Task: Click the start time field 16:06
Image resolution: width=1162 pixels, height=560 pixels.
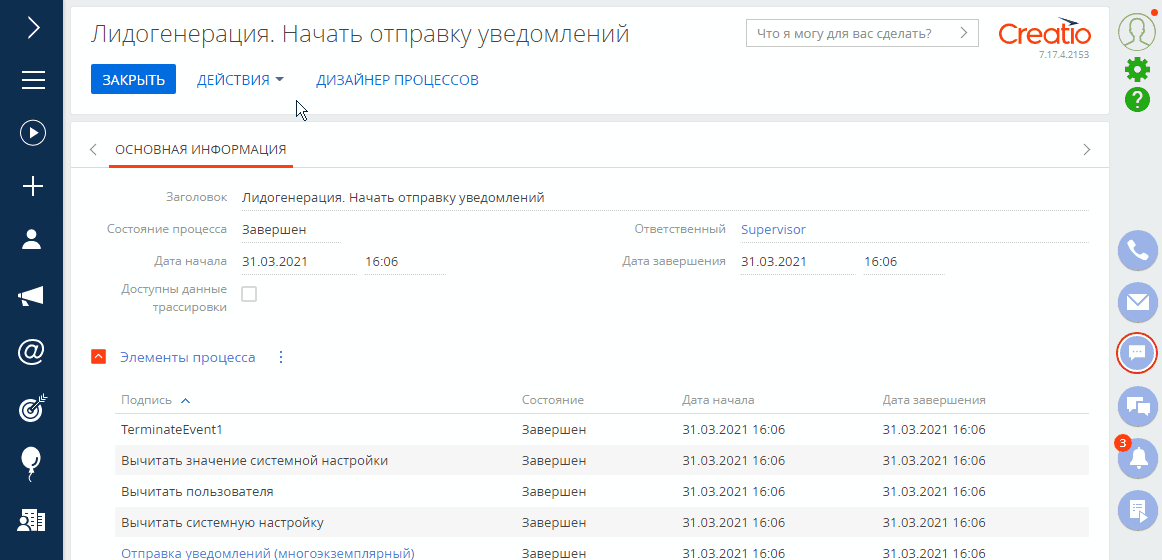Action: coord(405,261)
